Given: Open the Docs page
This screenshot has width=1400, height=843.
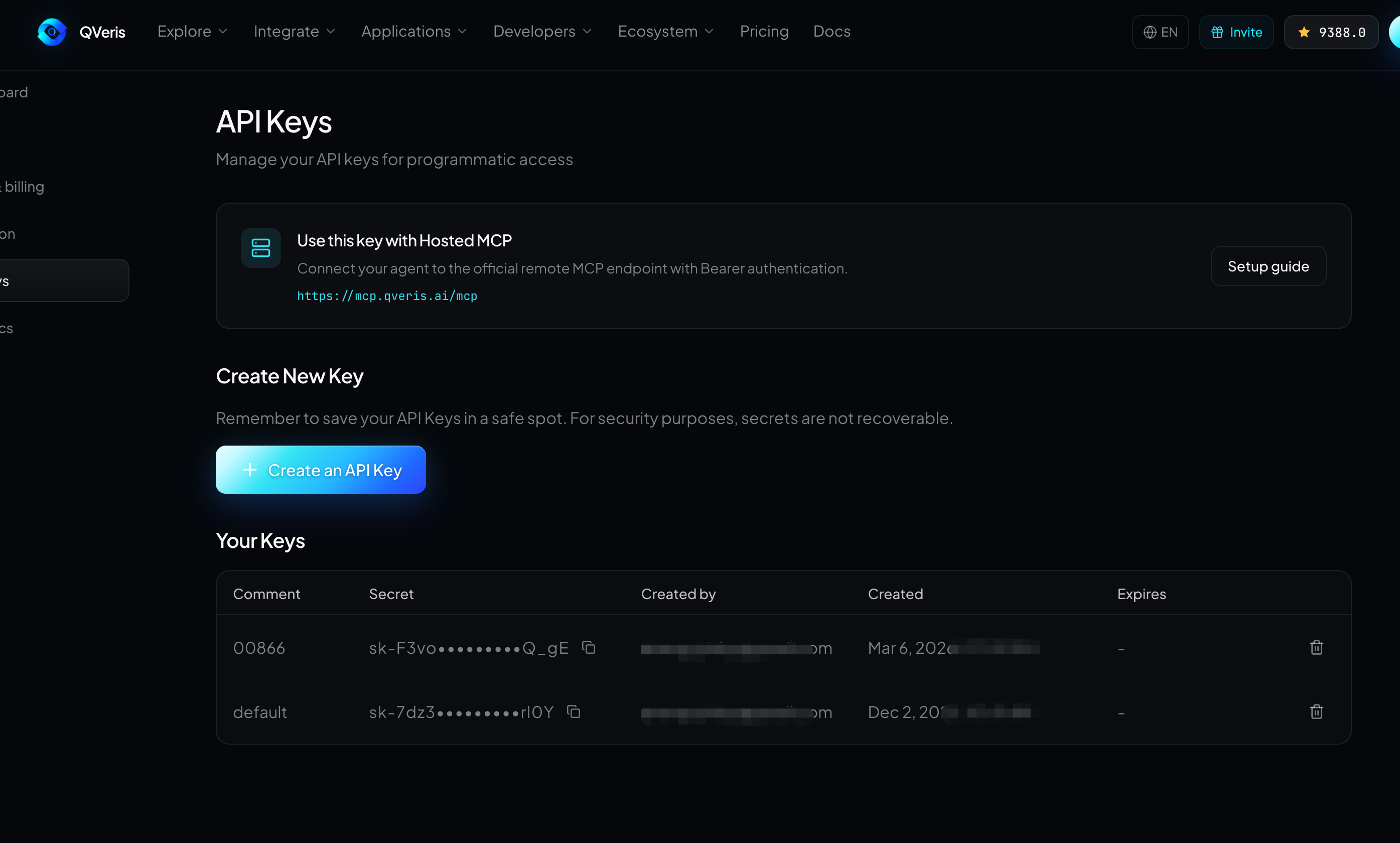Looking at the screenshot, I should point(831,31).
